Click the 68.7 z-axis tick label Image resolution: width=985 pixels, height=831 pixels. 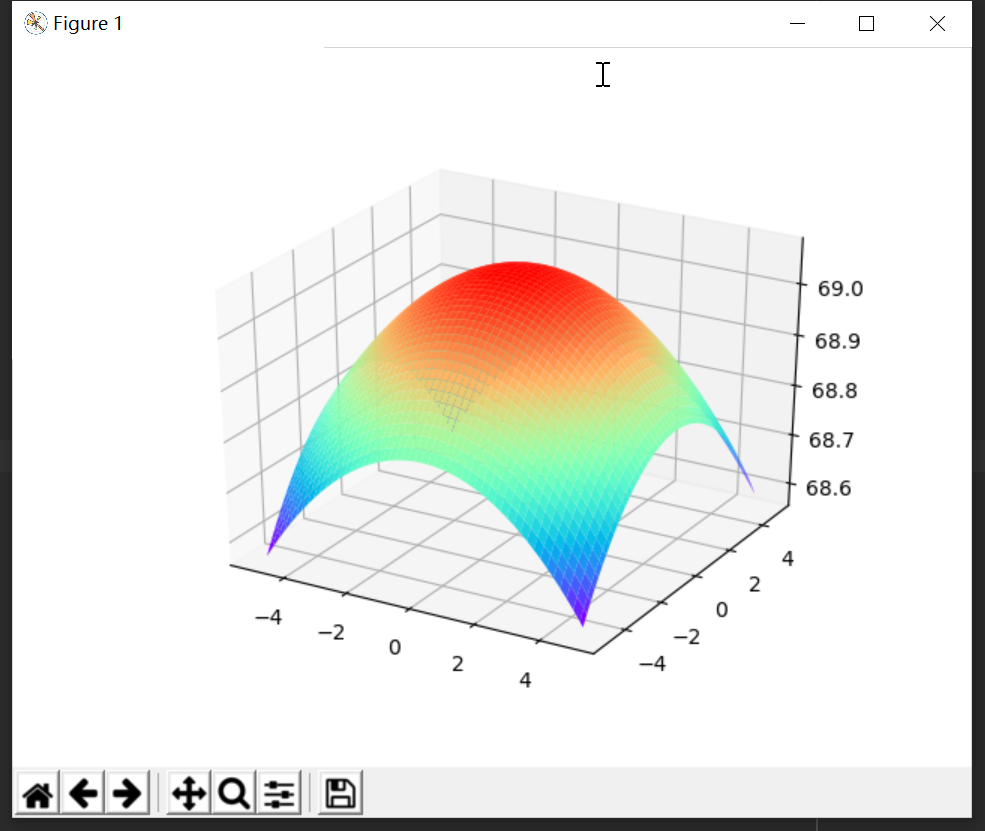(x=831, y=440)
